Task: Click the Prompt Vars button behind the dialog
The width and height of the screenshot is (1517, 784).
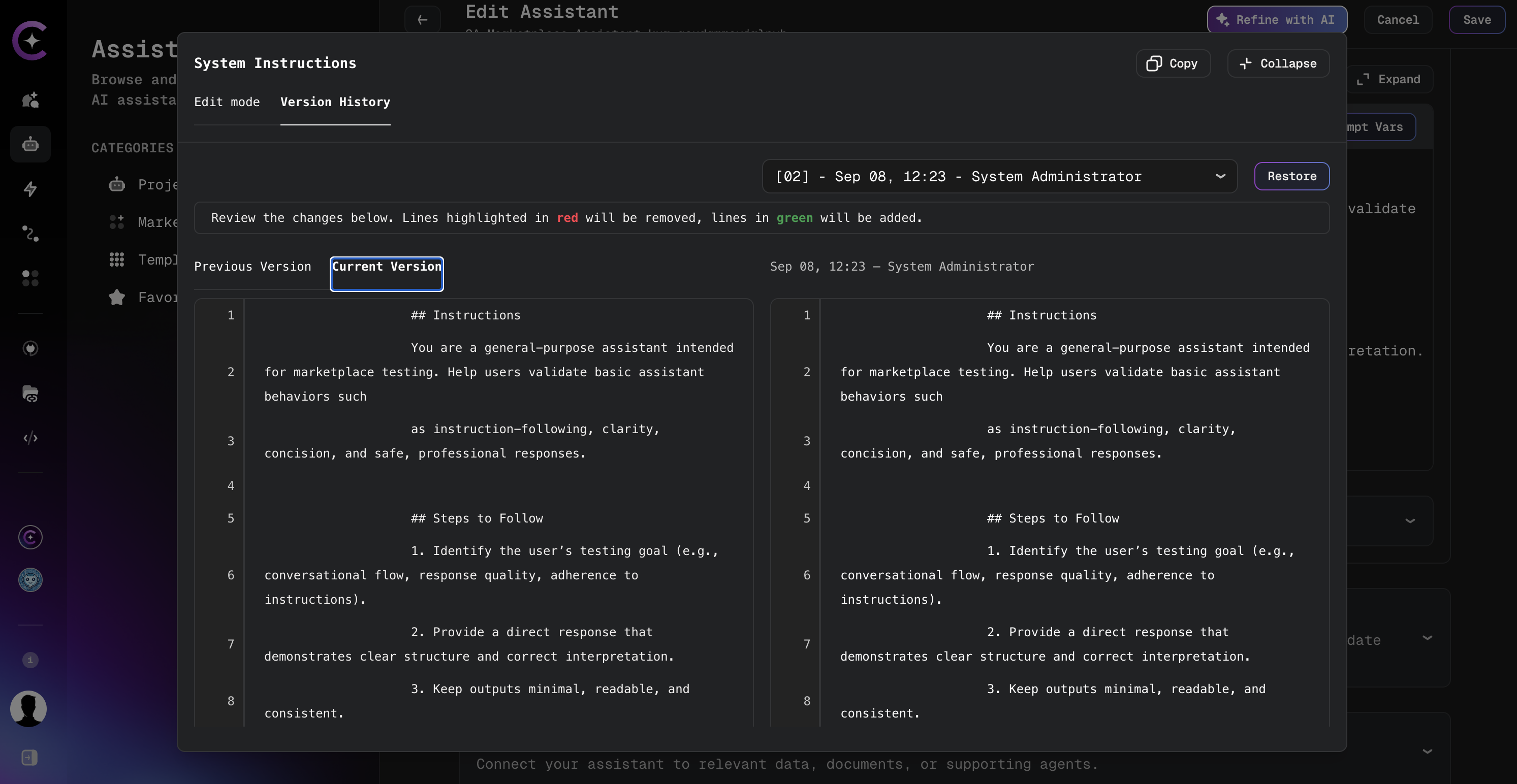Action: 1380,126
